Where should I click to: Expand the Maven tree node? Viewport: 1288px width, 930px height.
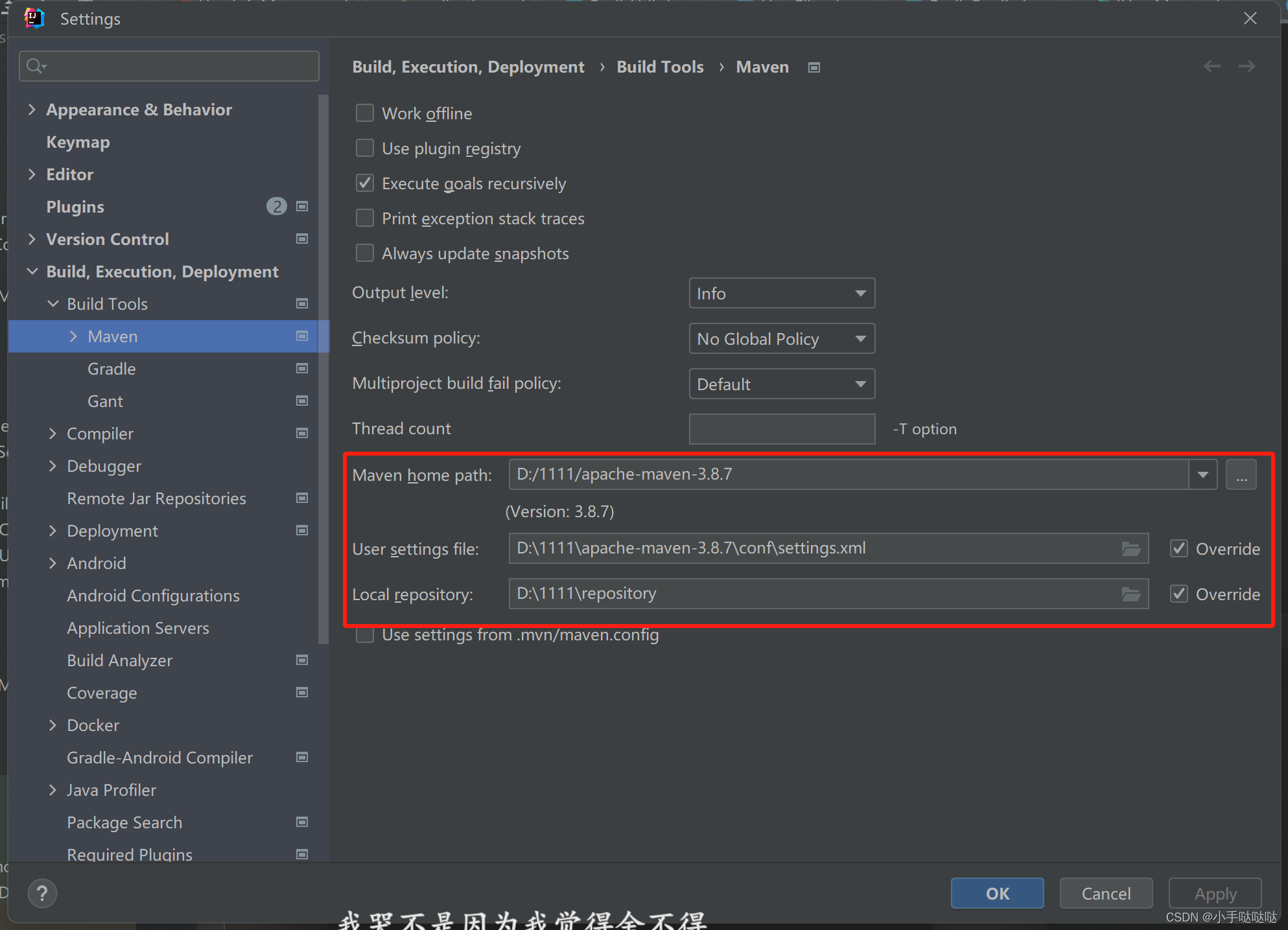[73, 336]
